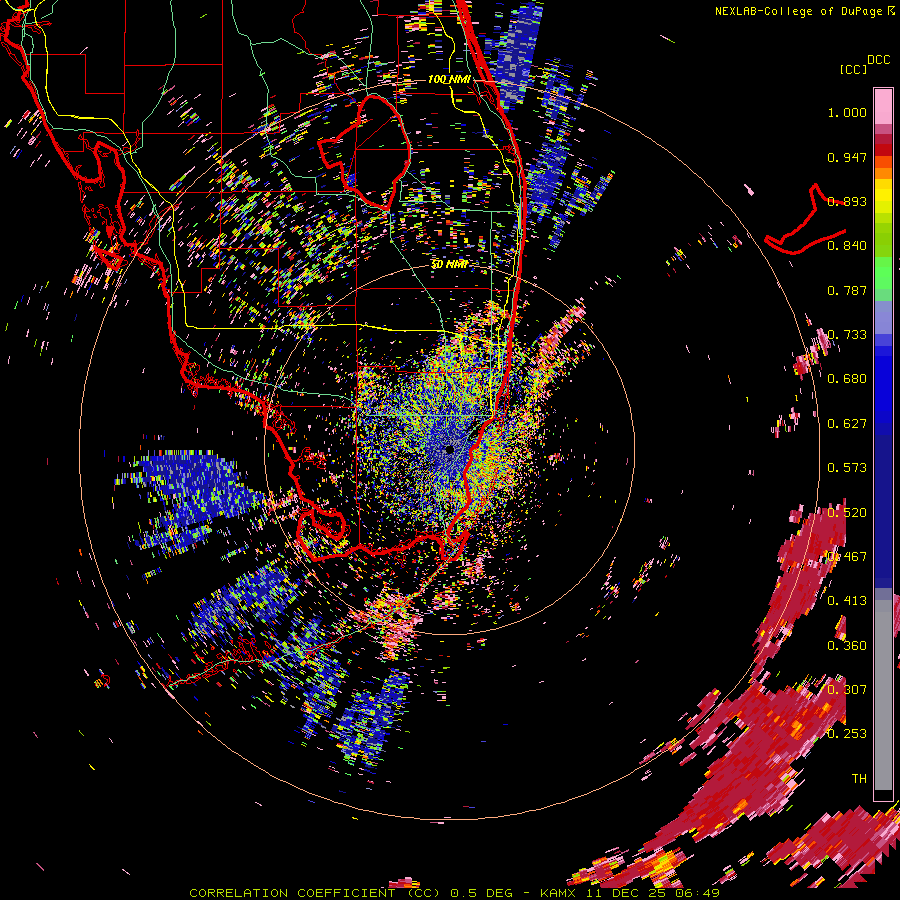
Task: Click the 100 NMI range ring label
Action: (449, 79)
